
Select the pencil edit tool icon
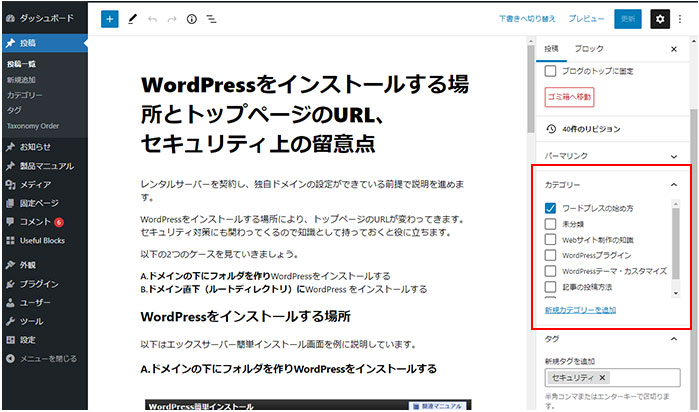(x=132, y=19)
